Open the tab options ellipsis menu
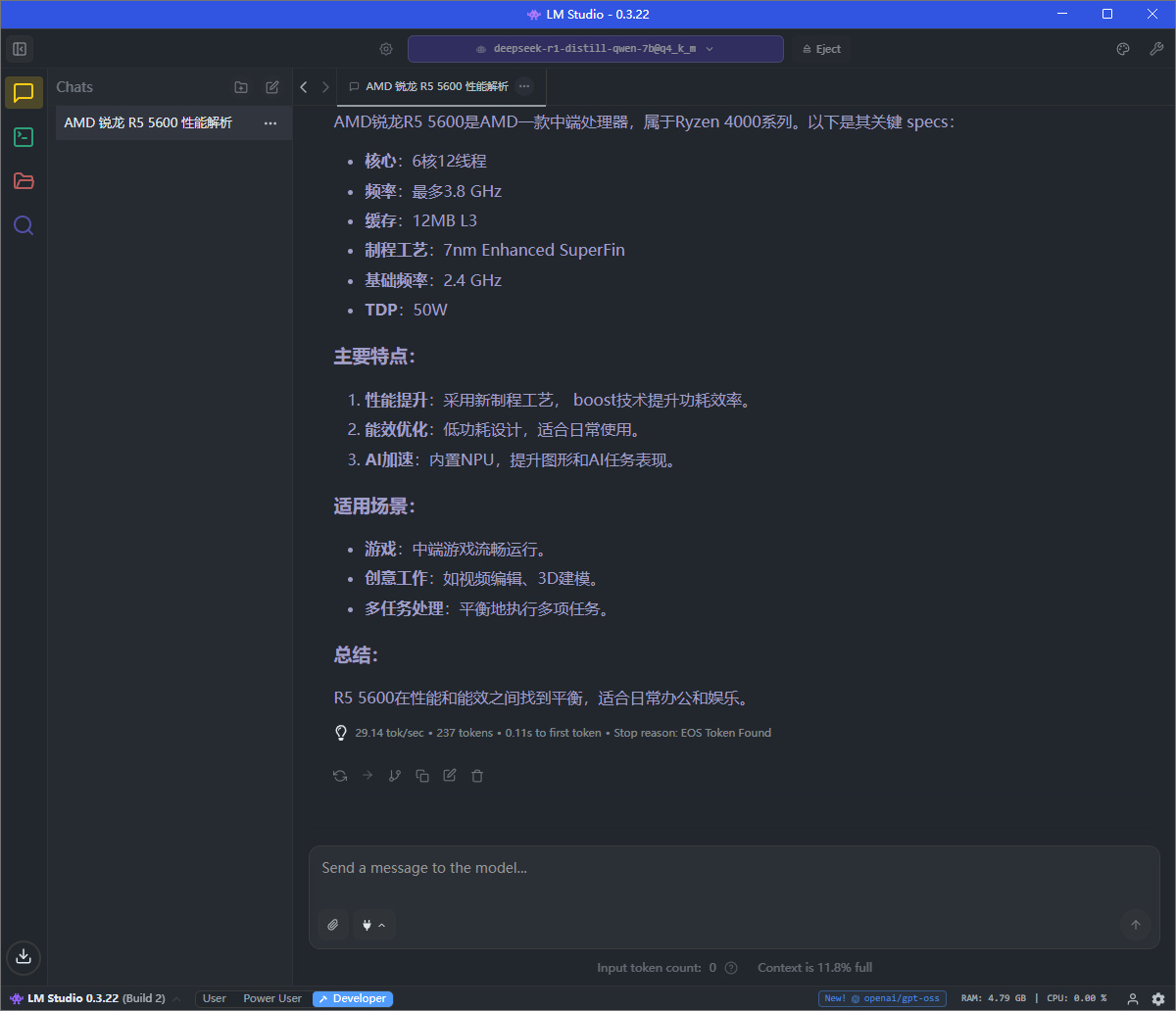Screen dimensions: 1176x1011 tap(524, 86)
